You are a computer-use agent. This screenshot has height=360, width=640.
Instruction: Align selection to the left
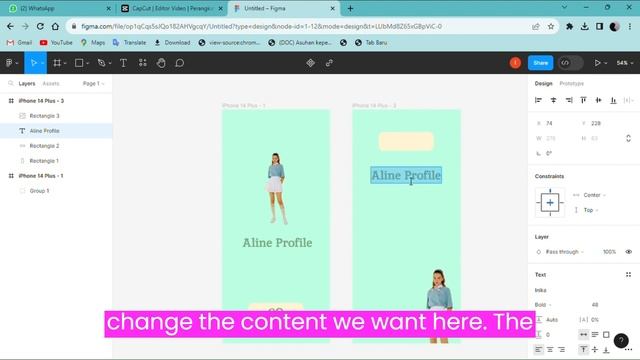click(x=538, y=100)
